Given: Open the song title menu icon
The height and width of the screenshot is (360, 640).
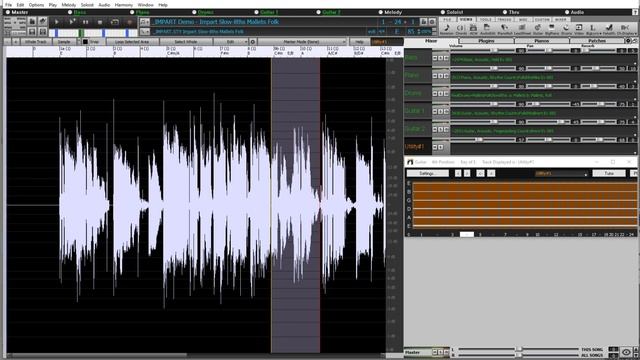Looking at the screenshot, I should click(x=145, y=22).
